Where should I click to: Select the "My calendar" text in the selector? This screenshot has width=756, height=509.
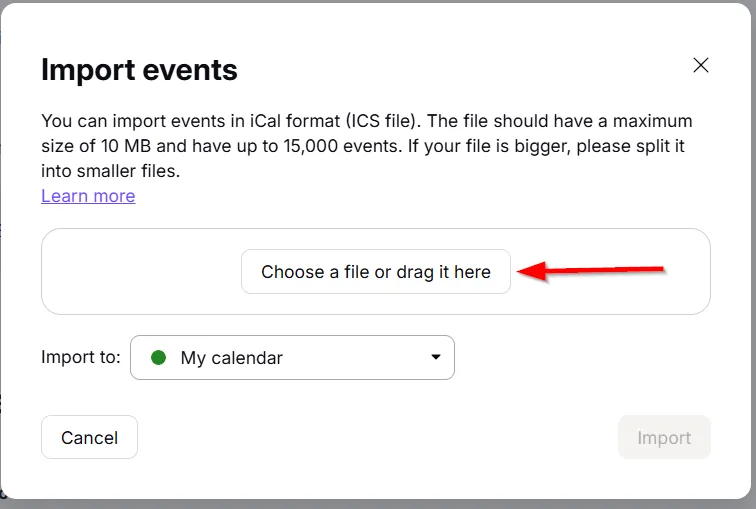pos(232,358)
